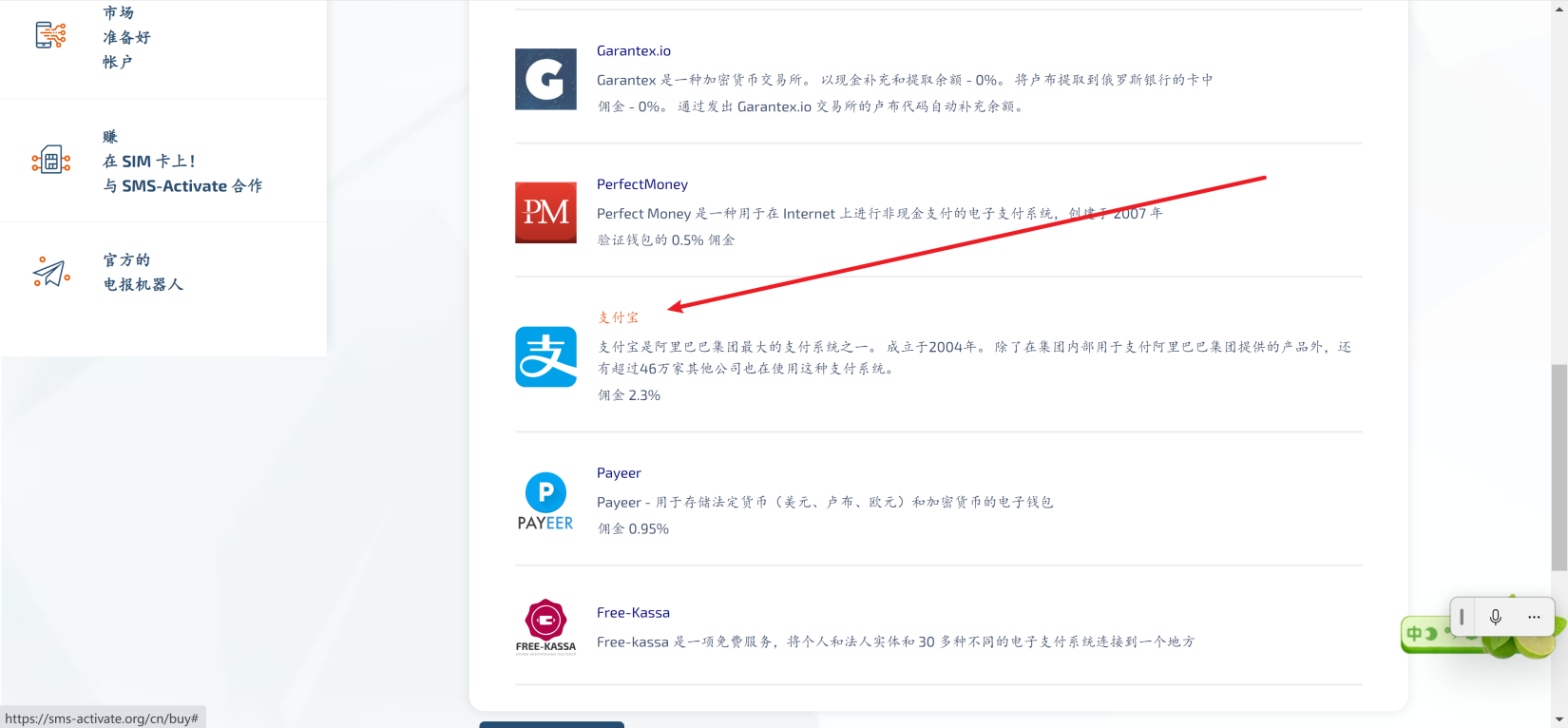
Task: Open the Free-Kassa payment link
Action: [633, 613]
